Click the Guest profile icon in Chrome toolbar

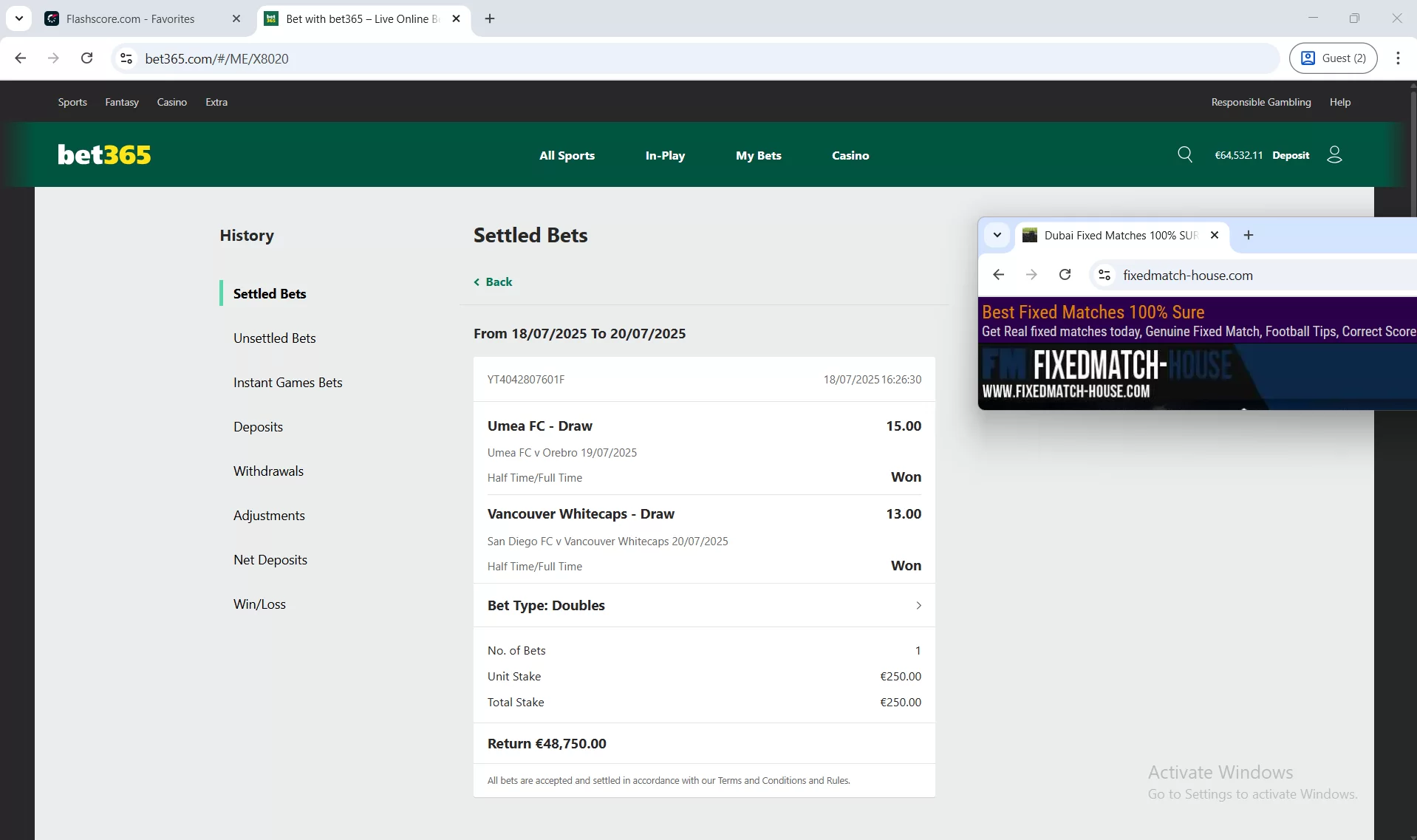[x=1333, y=58]
